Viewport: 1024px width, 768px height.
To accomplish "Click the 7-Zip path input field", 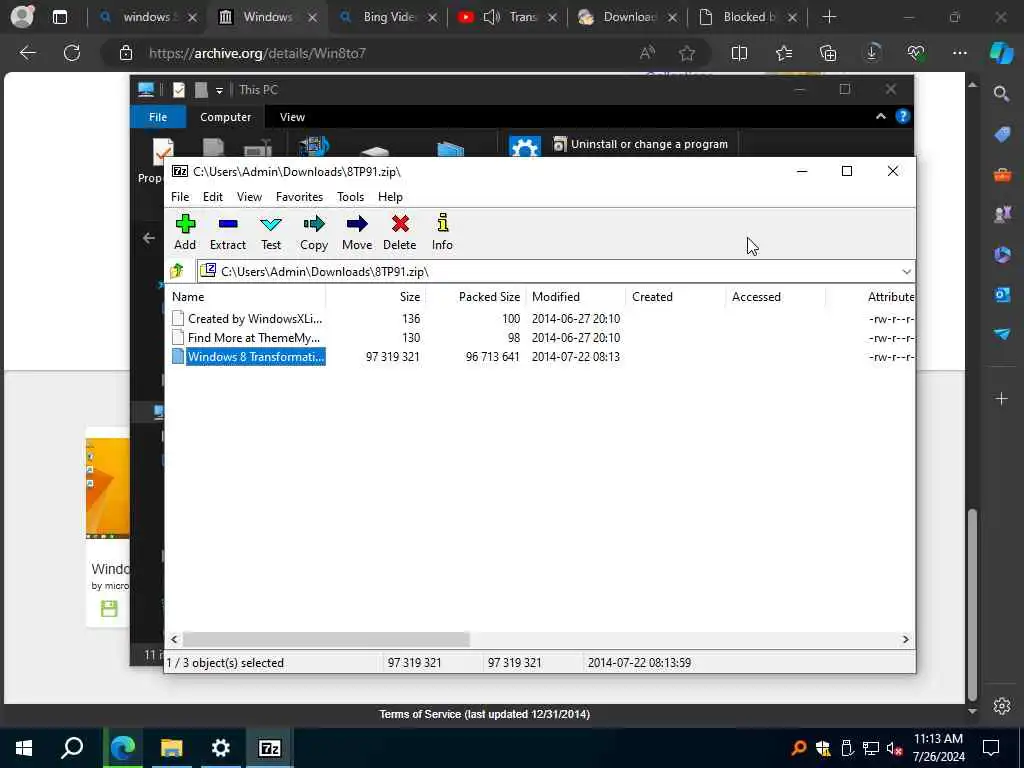I will (549, 272).
